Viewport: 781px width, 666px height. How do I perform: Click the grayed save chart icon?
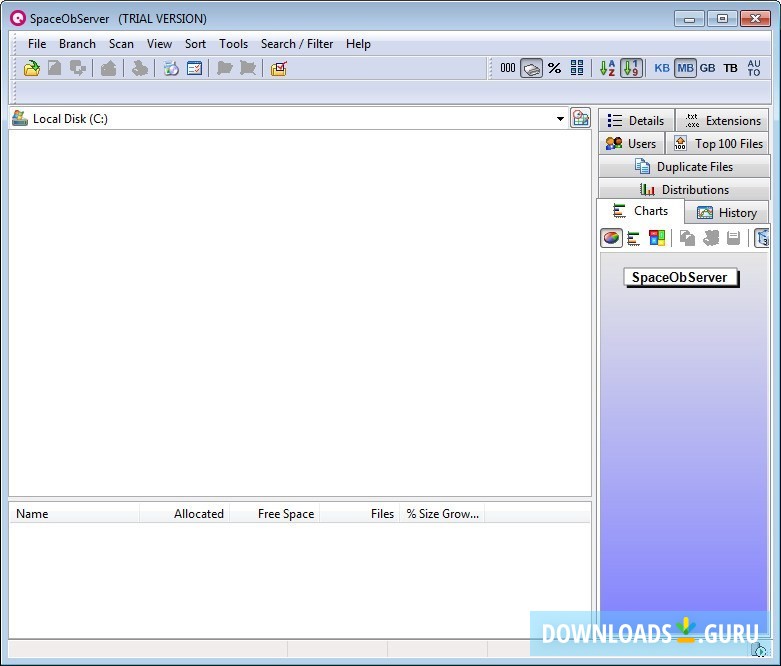(733, 238)
